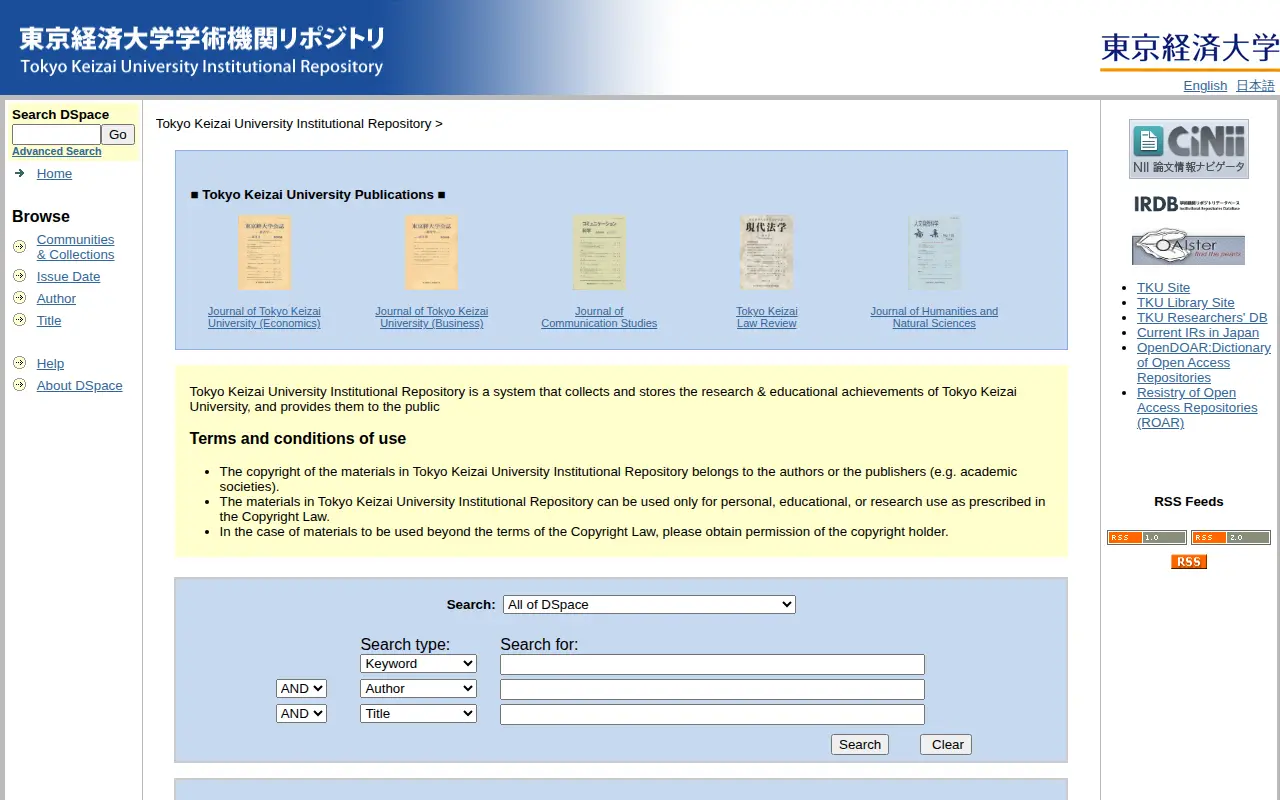Image resolution: width=1280 pixels, height=800 pixels.
Task: Open the Title search type dropdown
Action: point(418,713)
